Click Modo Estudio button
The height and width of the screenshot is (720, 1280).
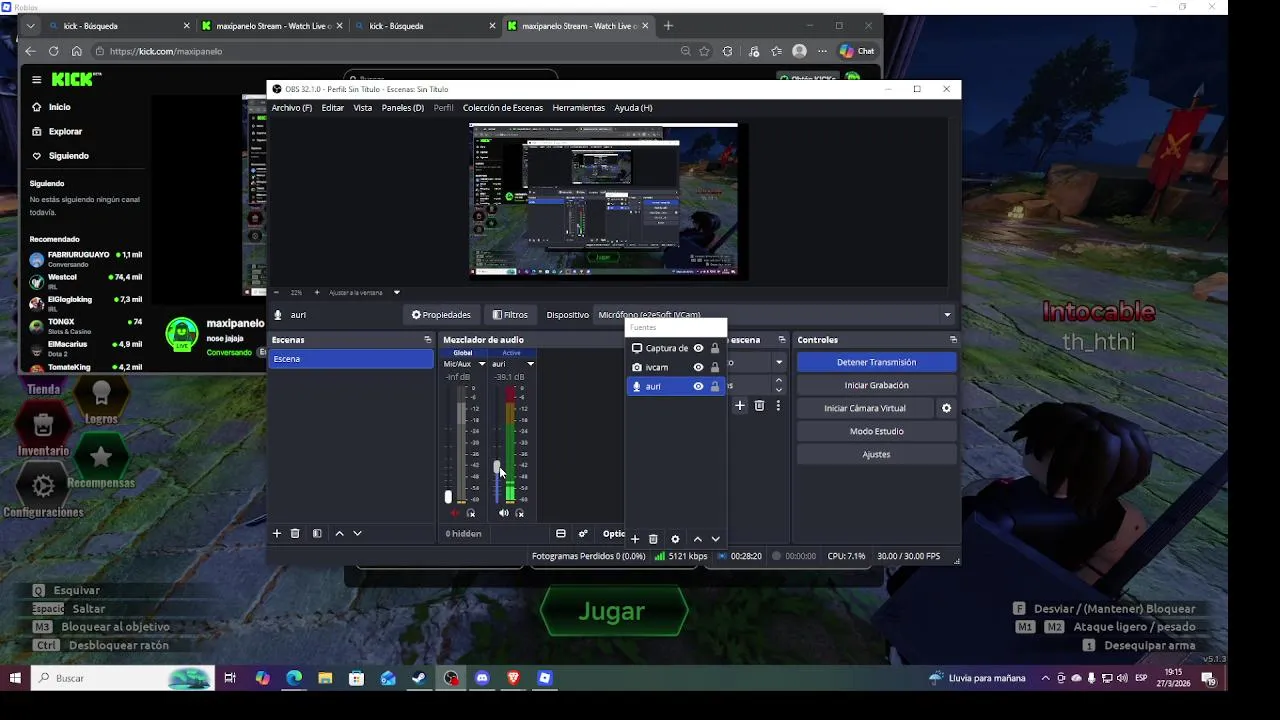(876, 431)
